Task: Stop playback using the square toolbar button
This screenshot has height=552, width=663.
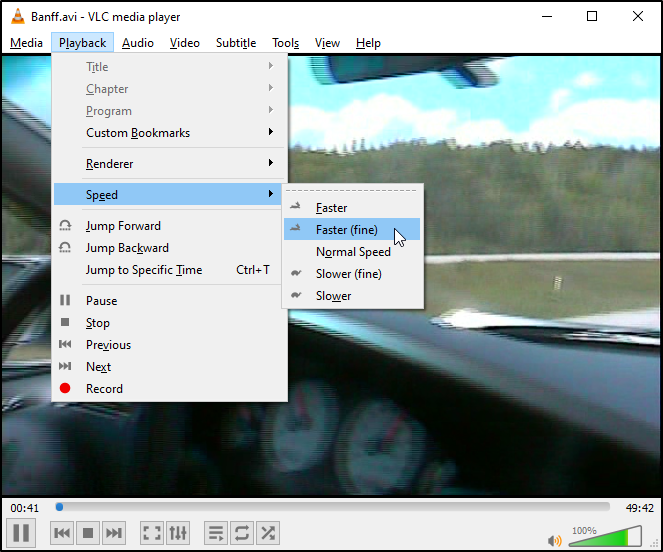Action: pyautogui.click(x=88, y=533)
